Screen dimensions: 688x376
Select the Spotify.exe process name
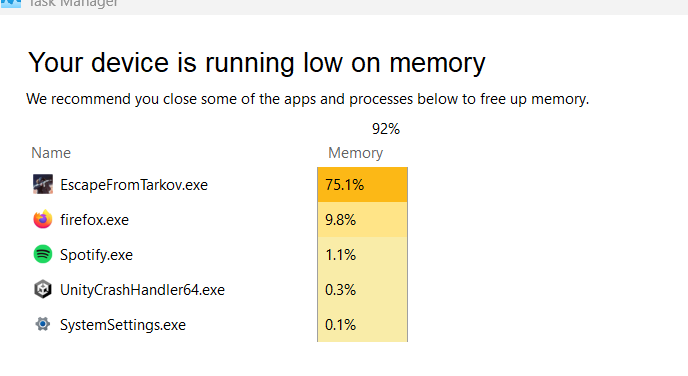coord(96,255)
